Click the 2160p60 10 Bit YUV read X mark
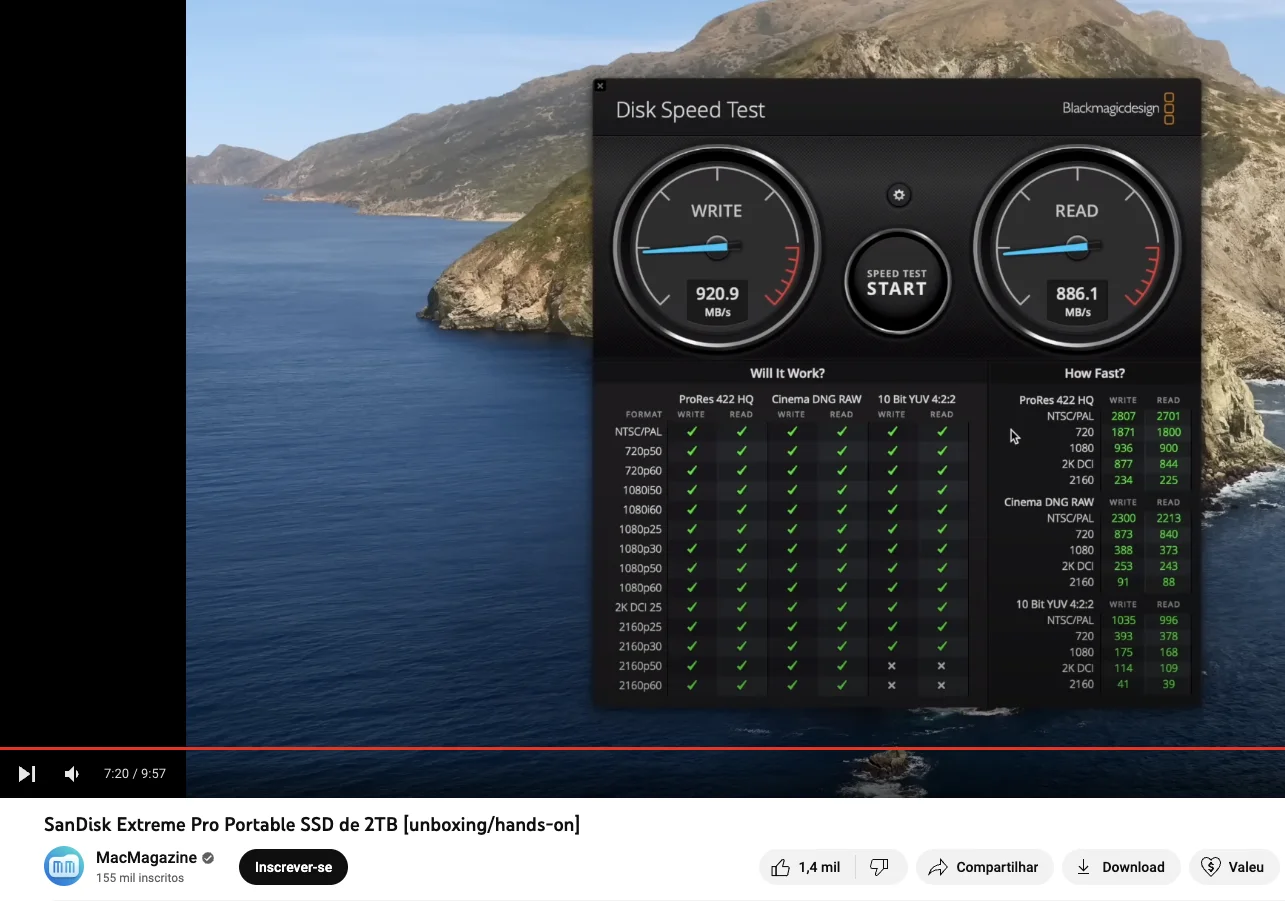The image size is (1285, 901). pyautogui.click(x=941, y=685)
